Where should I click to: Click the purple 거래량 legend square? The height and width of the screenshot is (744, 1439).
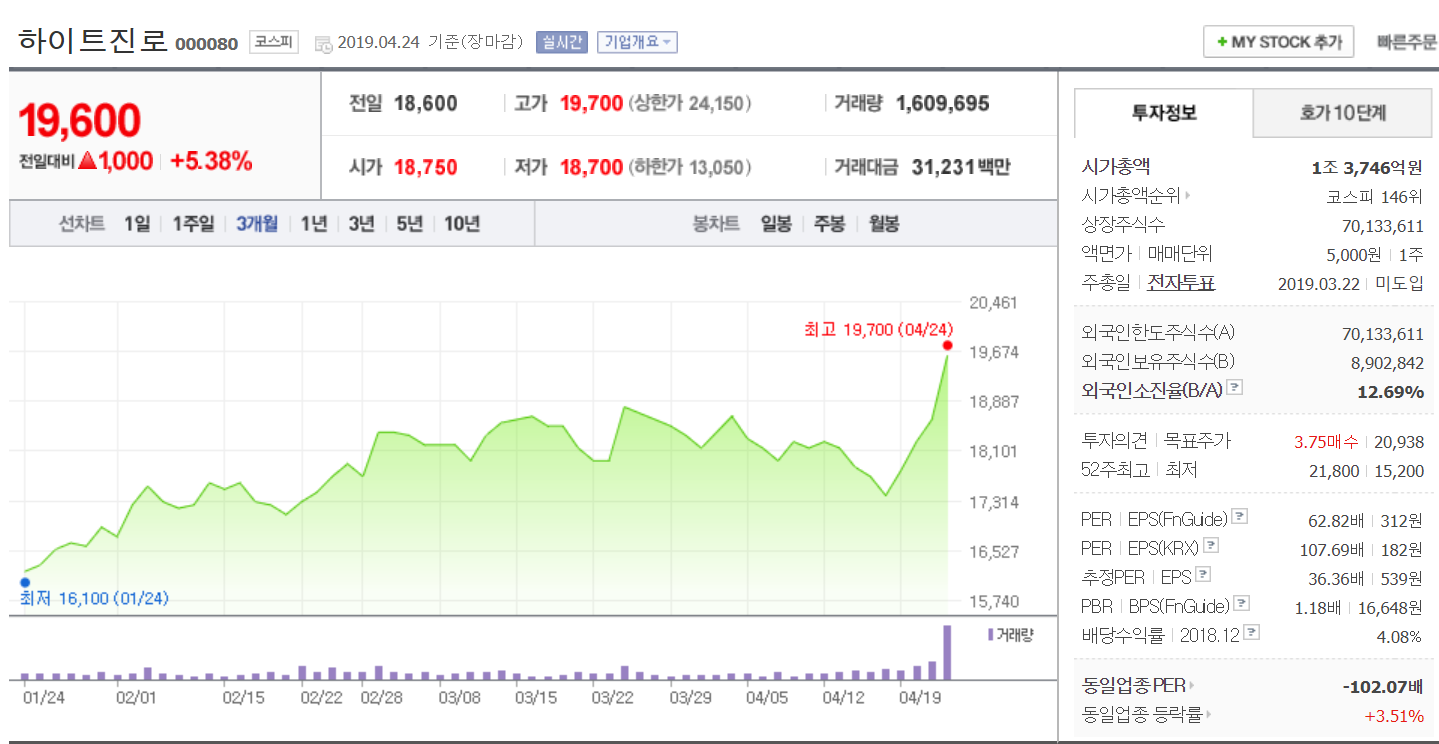[991, 634]
